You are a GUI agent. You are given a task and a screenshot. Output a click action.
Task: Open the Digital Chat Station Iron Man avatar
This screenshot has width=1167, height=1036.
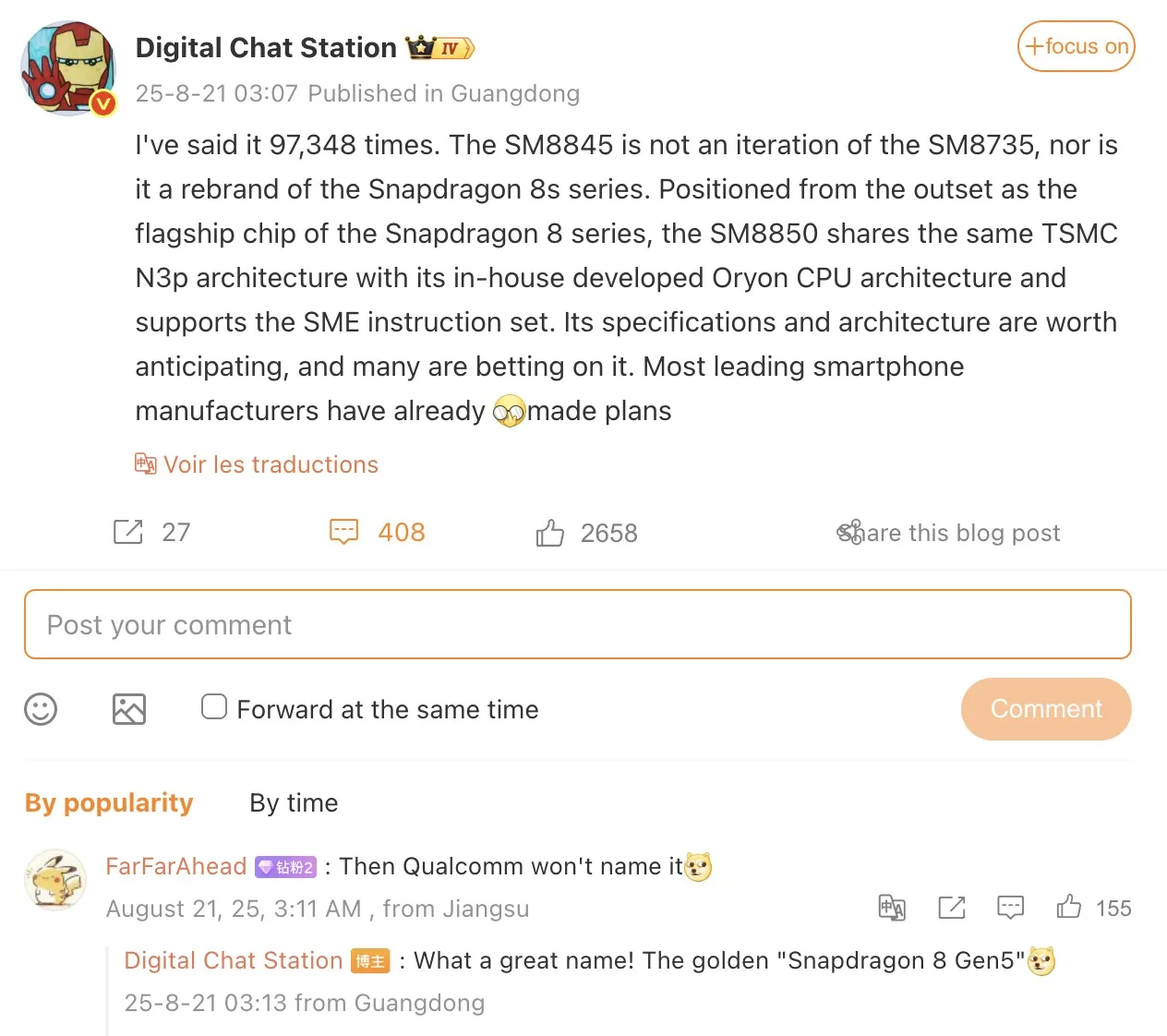click(x=68, y=69)
